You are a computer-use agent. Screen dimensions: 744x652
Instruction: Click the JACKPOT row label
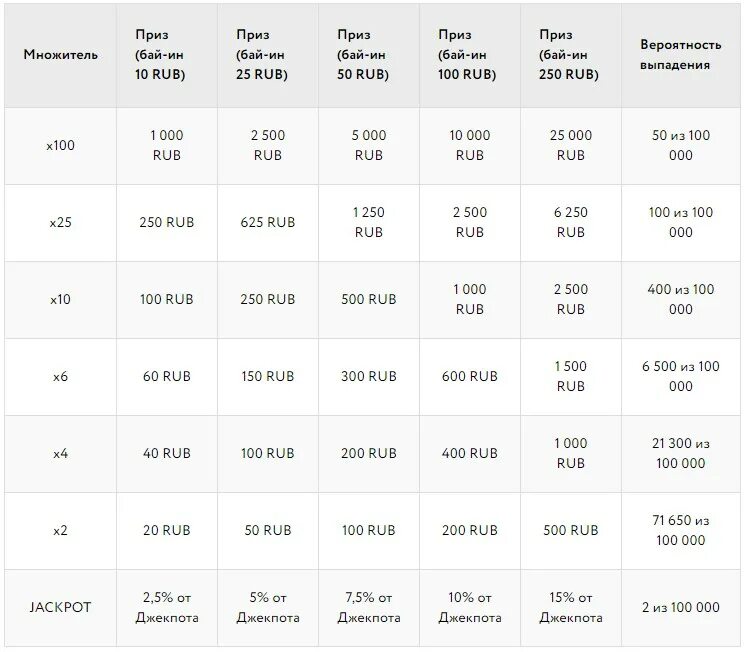pos(60,607)
